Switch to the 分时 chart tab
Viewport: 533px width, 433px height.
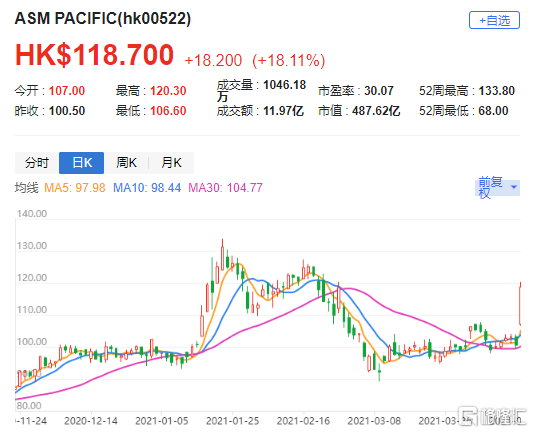[37, 163]
